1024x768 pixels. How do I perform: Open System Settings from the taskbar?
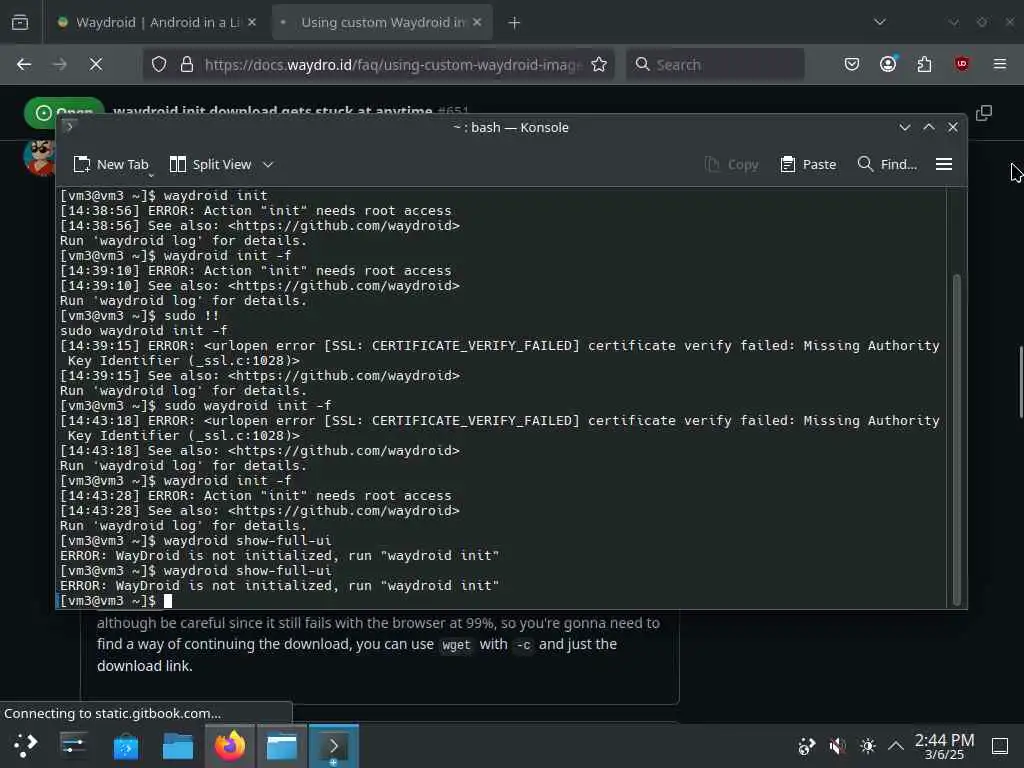[x=73, y=746]
